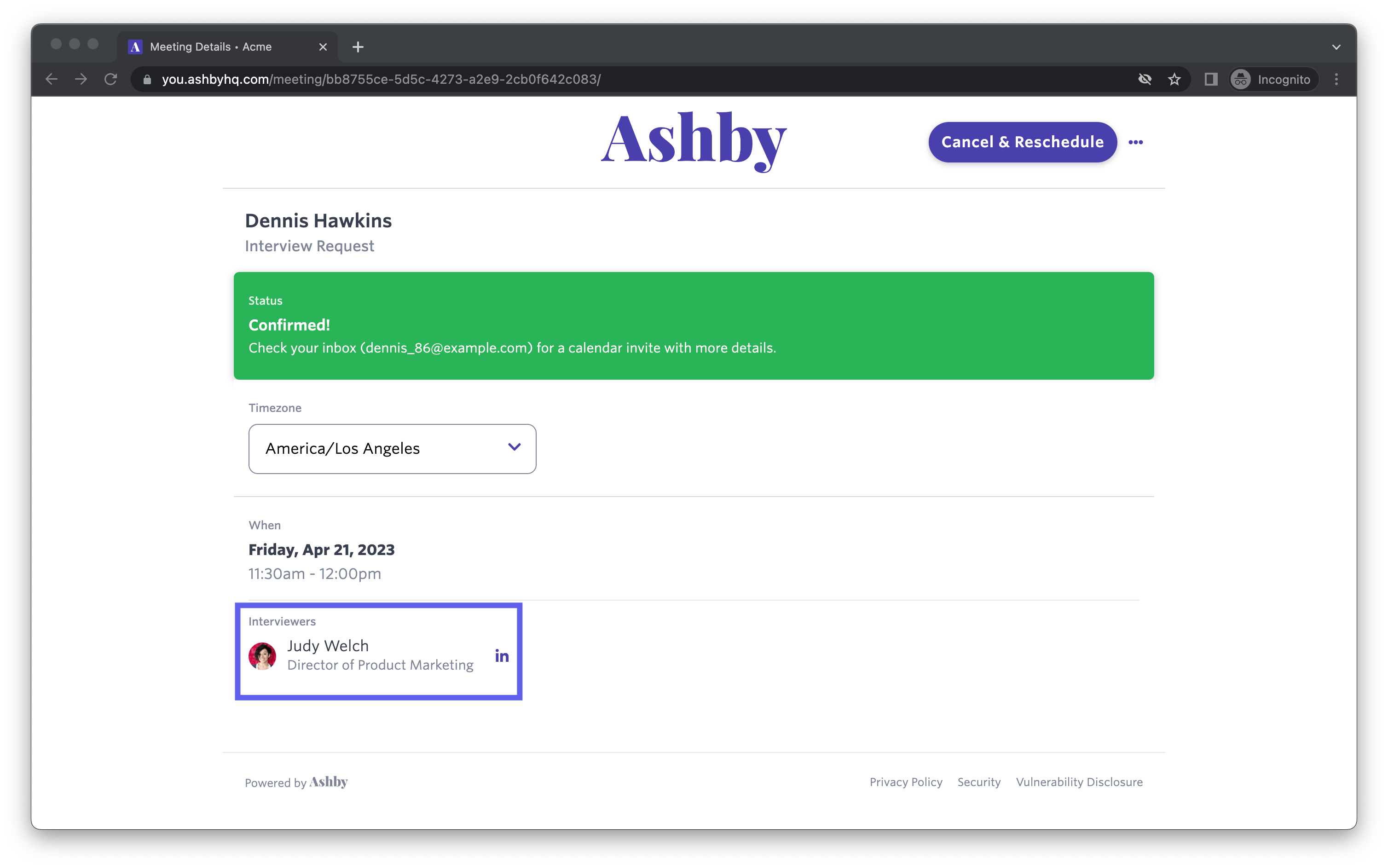Screen dimensions: 1388x868
Task: Click Judy Welch's avatar photo
Action: pyautogui.click(x=262, y=655)
